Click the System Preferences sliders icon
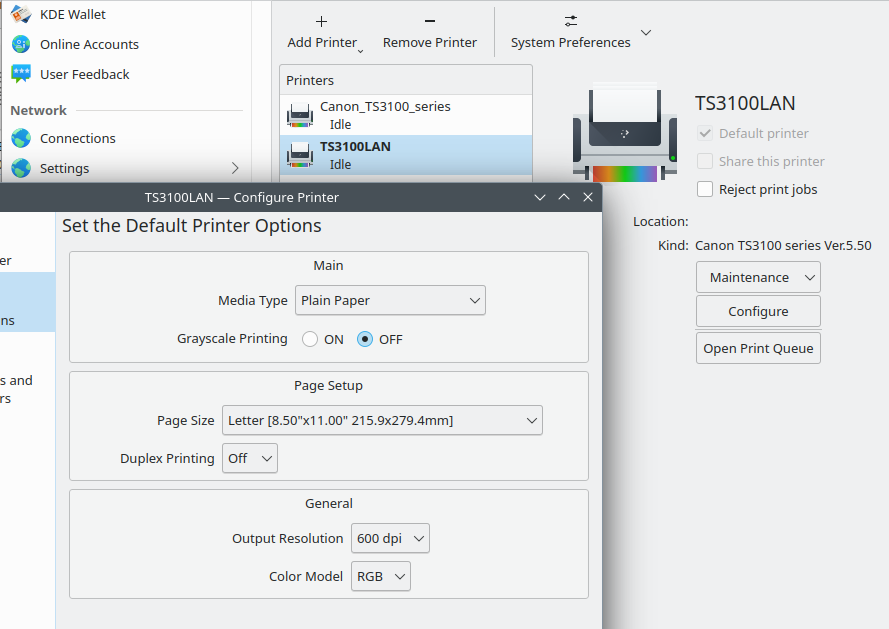The width and height of the screenshot is (889, 629). tap(570, 21)
